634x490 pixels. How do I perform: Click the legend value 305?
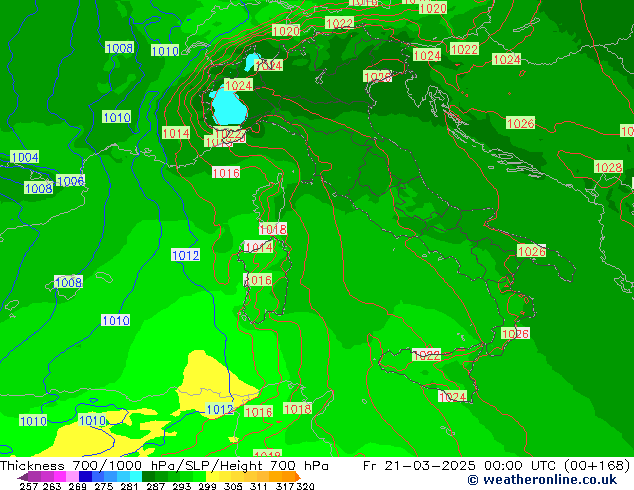tap(233, 486)
